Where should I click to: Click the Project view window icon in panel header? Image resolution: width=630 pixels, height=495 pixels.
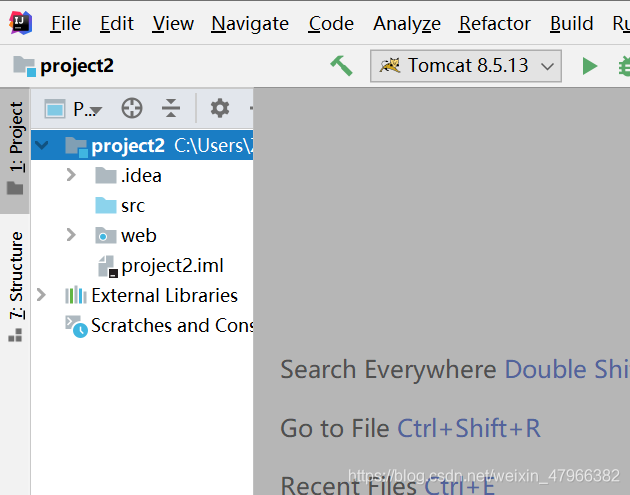tap(55, 108)
